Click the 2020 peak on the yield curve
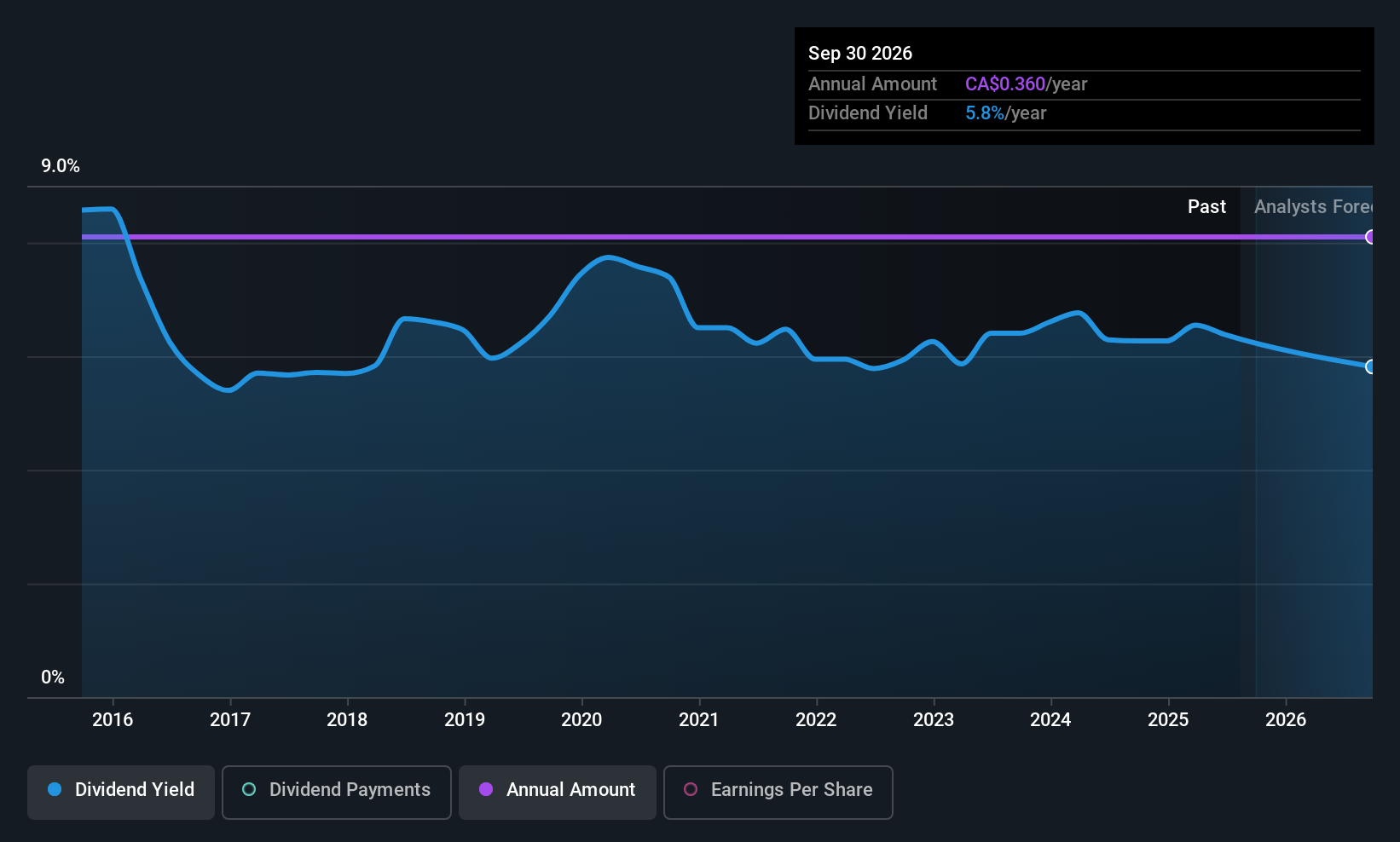This screenshot has width=1400, height=842. [607, 257]
